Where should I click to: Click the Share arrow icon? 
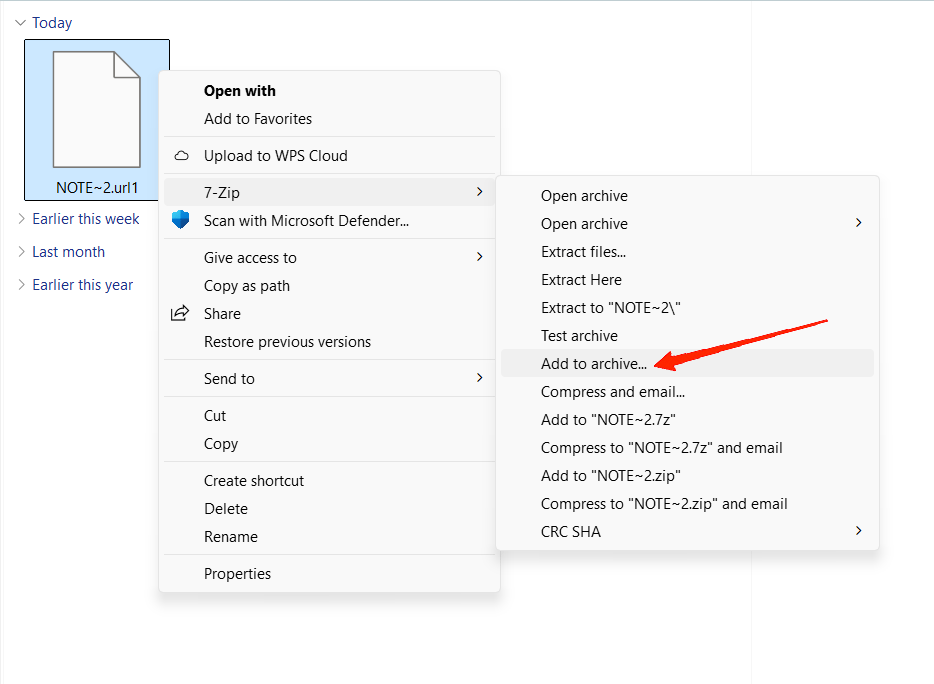point(180,313)
